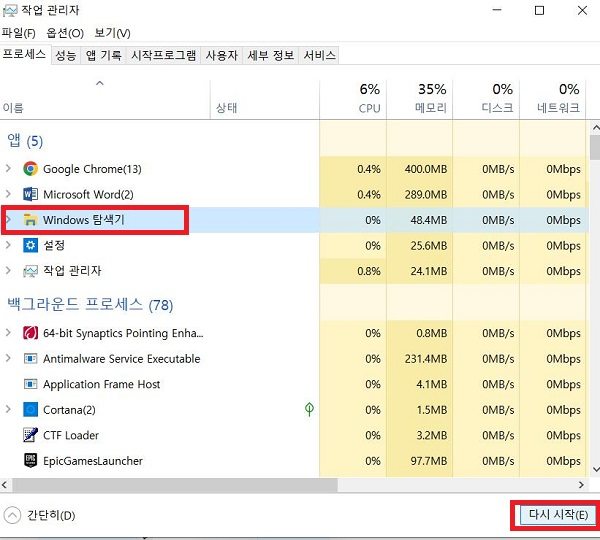Select the Antimalware Service Executable name
The width and height of the screenshot is (600, 540).
coord(122,359)
